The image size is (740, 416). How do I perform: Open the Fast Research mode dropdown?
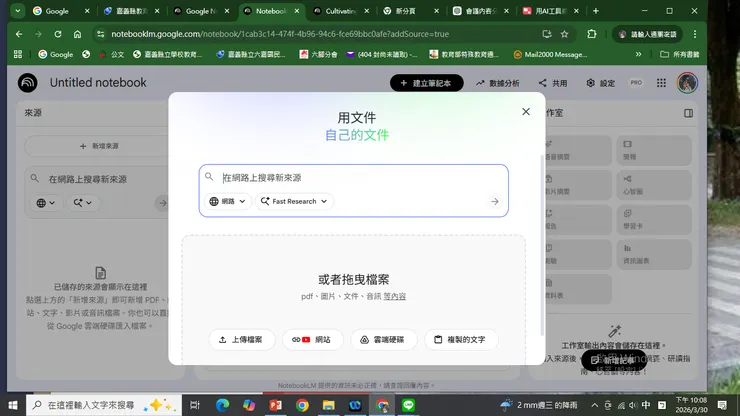(294, 202)
